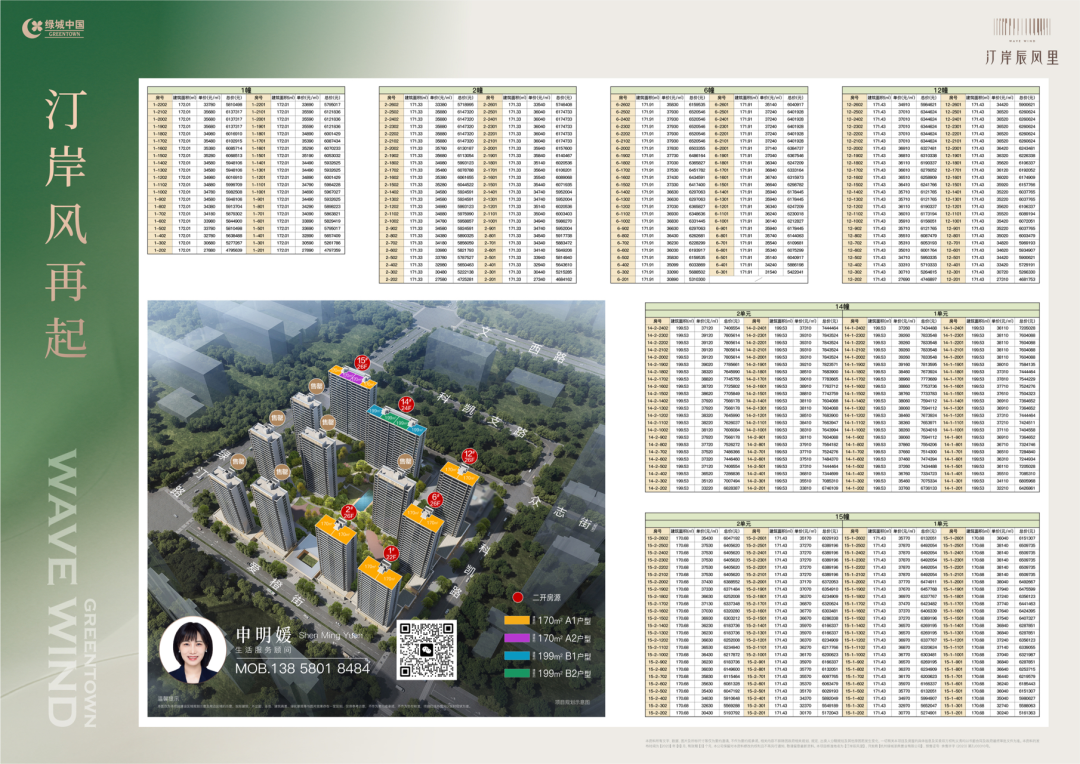The width and height of the screenshot is (1080, 764).
Task: Click the 6幢 table header
Action: coord(709,90)
